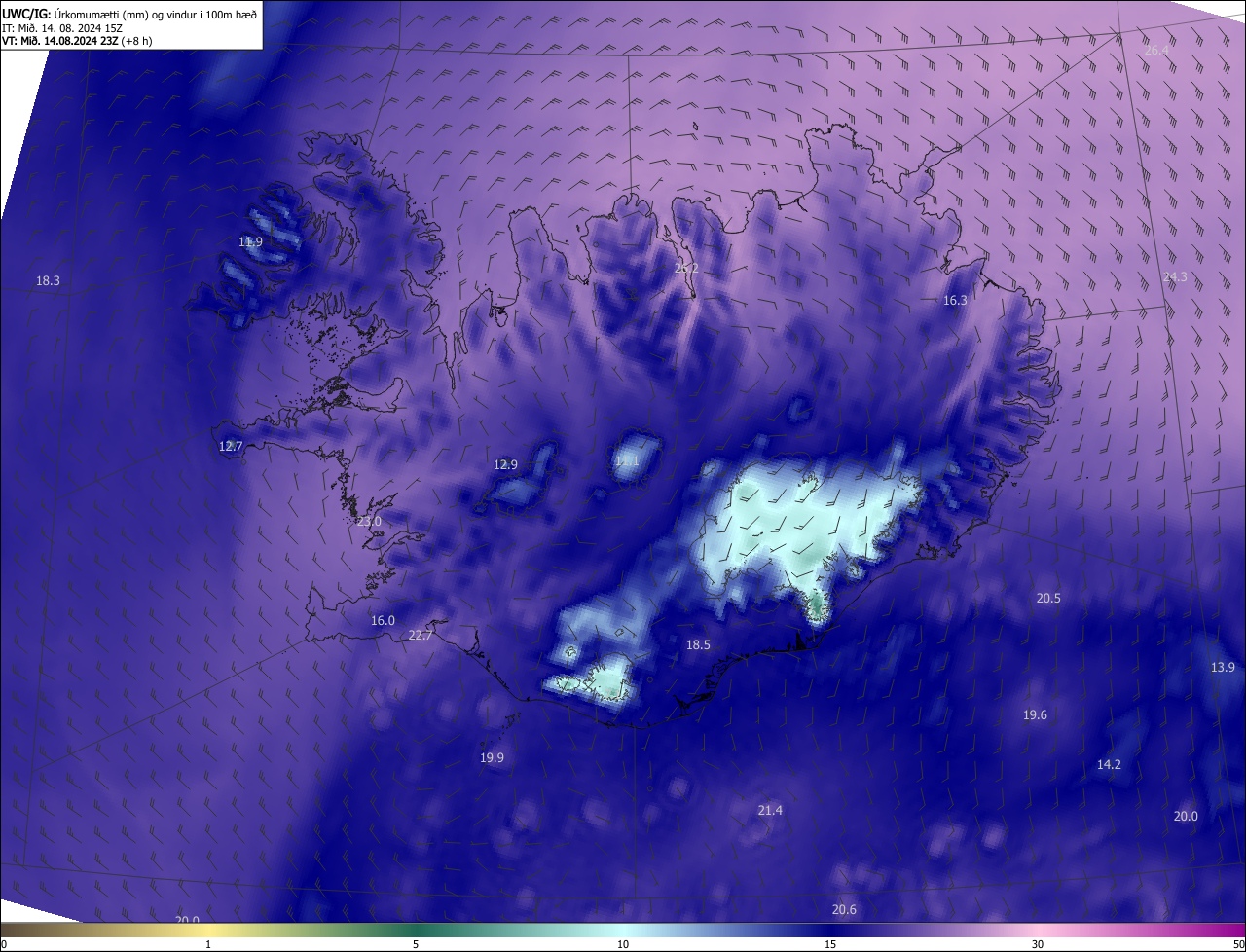Click the 13.9 value label on the map
The height and width of the screenshot is (952, 1246).
pos(1223,667)
